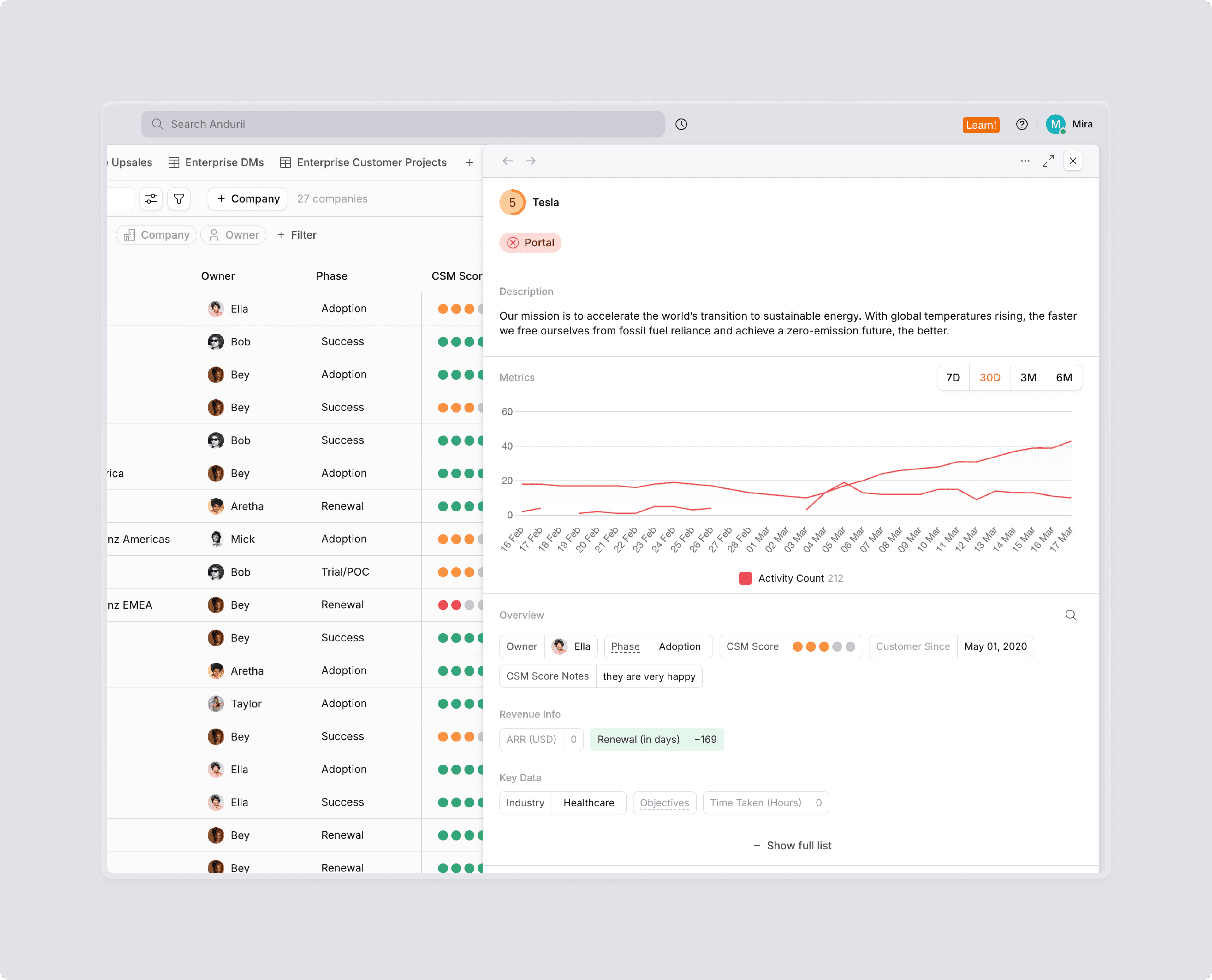1212x980 pixels.
Task: Click the Learn! button
Action: tap(981, 125)
